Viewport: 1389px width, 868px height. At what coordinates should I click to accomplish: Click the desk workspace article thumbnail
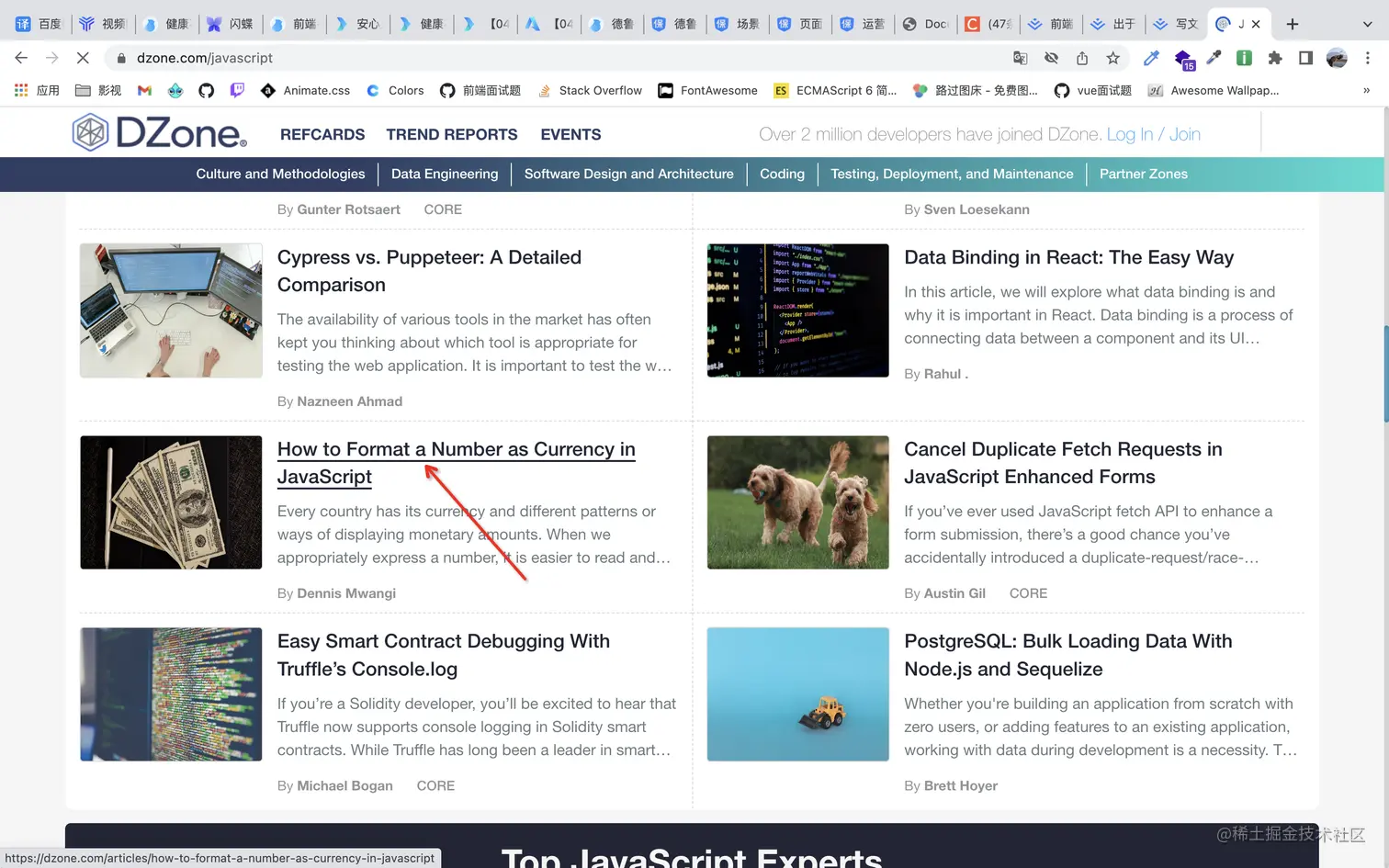click(171, 310)
